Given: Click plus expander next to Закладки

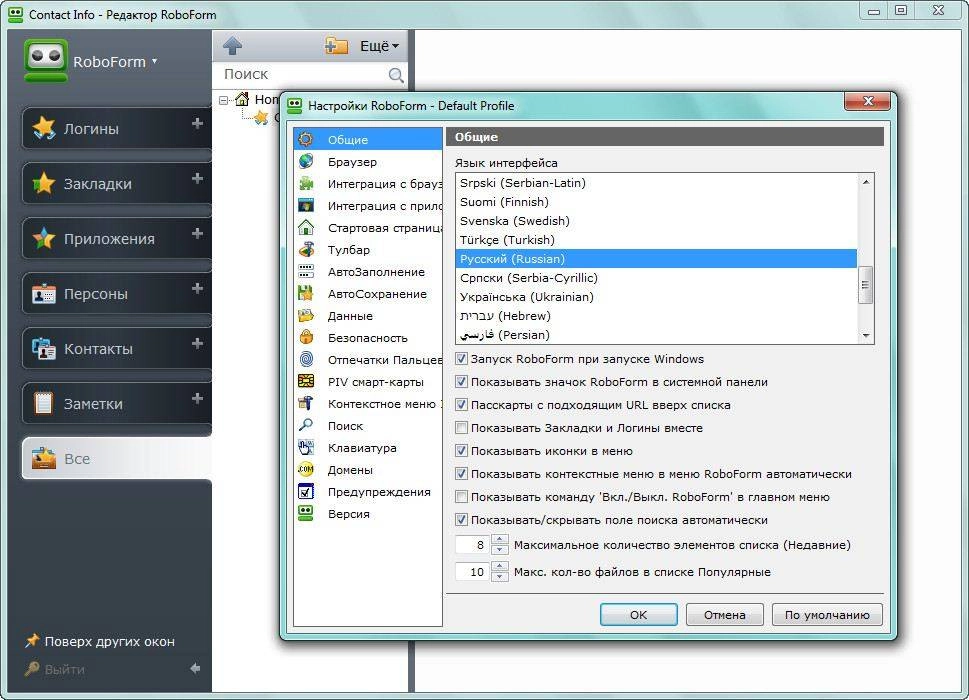Looking at the screenshot, I should click(197, 179).
